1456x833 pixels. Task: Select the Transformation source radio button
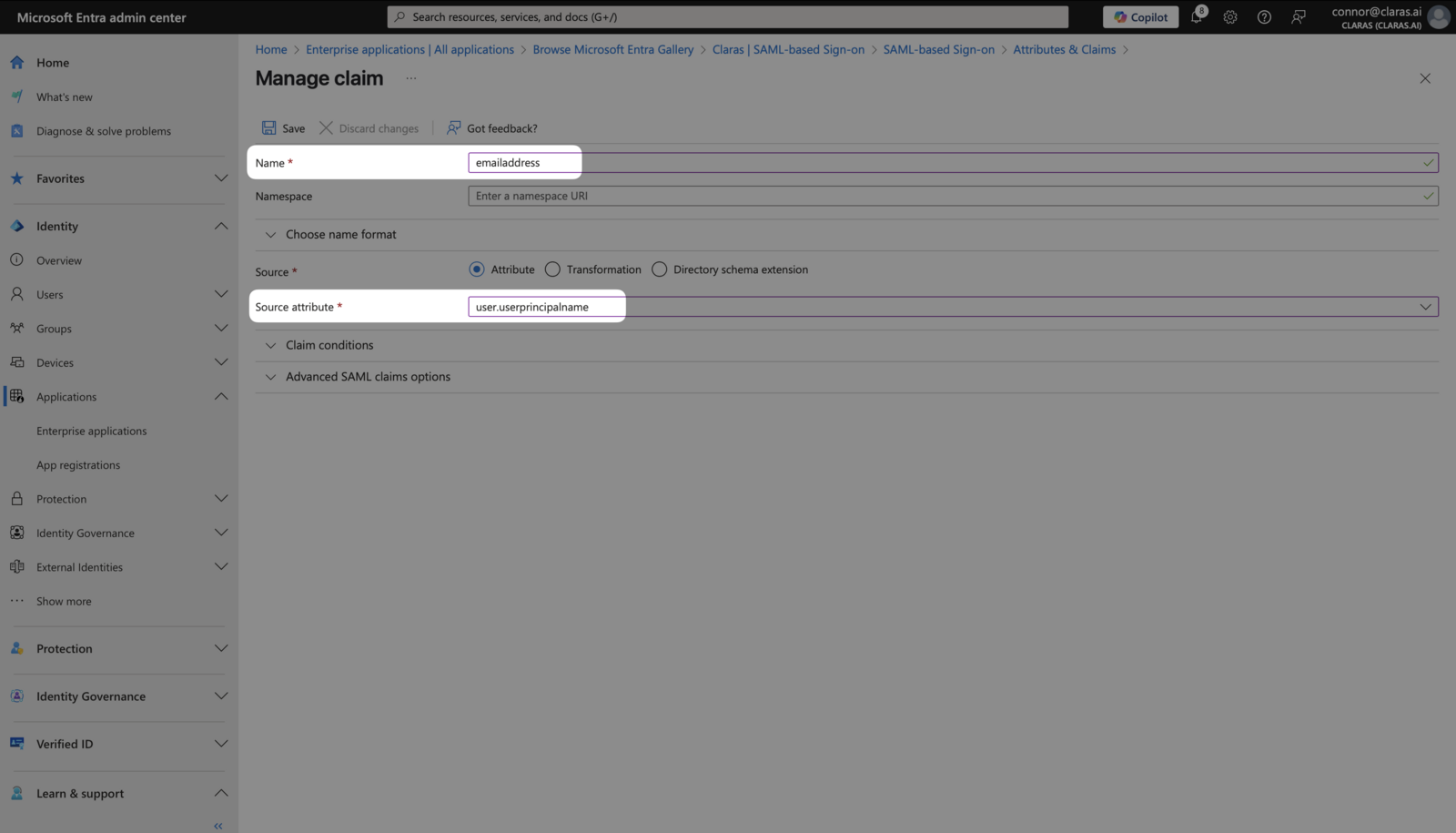(552, 269)
